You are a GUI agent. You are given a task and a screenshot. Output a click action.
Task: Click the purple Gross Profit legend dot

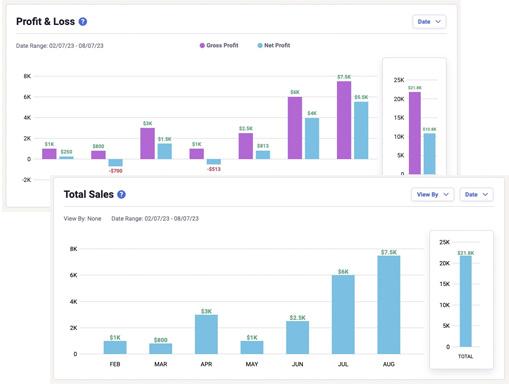pyautogui.click(x=202, y=45)
